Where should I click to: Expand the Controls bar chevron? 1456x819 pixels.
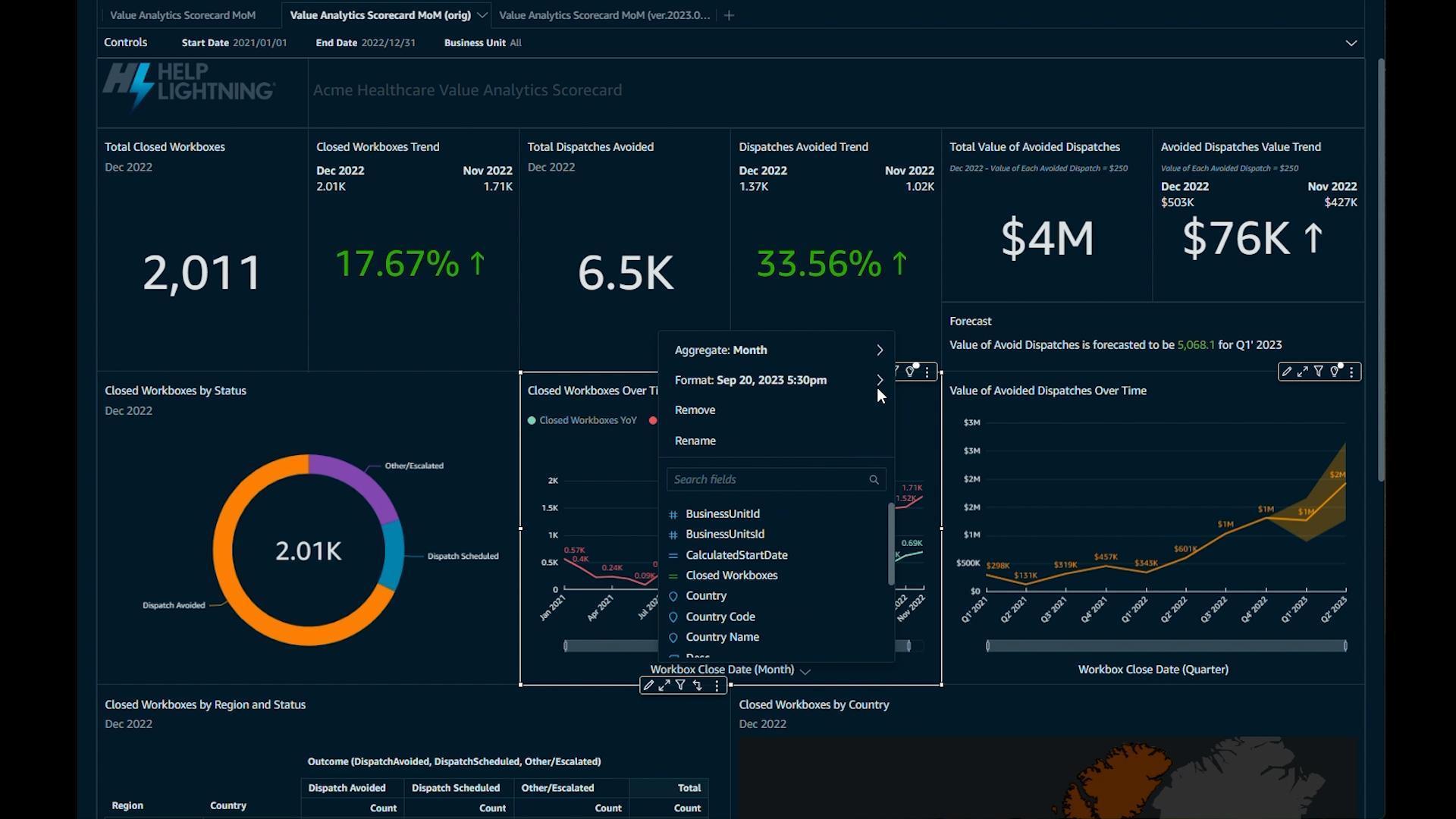(1351, 43)
